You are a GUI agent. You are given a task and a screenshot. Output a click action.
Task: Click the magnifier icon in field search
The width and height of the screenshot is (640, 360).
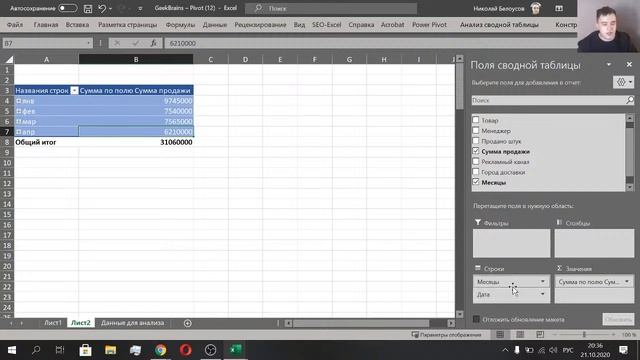click(x=630, y=100)
